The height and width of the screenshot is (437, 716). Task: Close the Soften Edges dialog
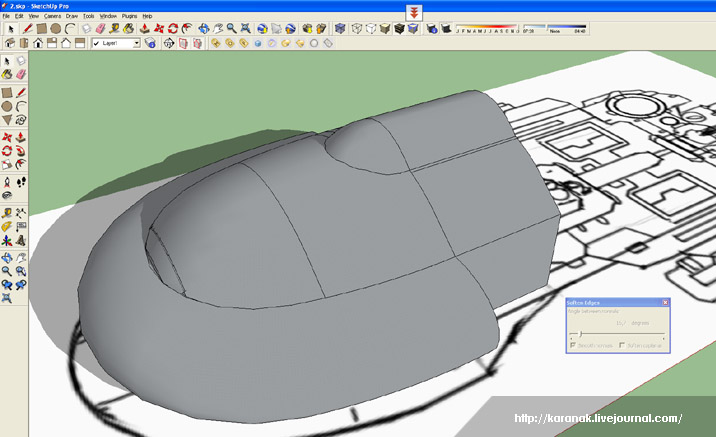click(x=665, y=302)
